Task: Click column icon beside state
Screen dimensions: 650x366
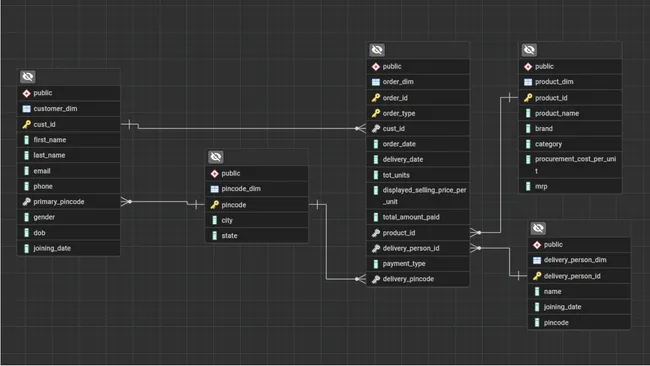Action: (x=214, y=235)
